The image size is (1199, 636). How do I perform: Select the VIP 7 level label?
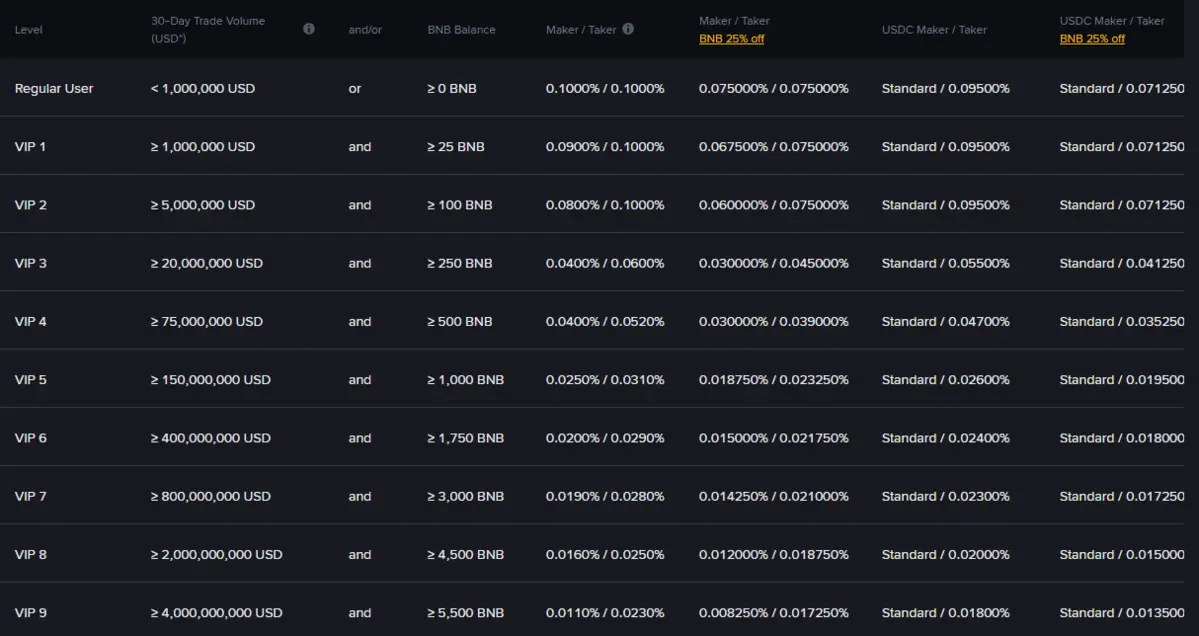point(31,496)
